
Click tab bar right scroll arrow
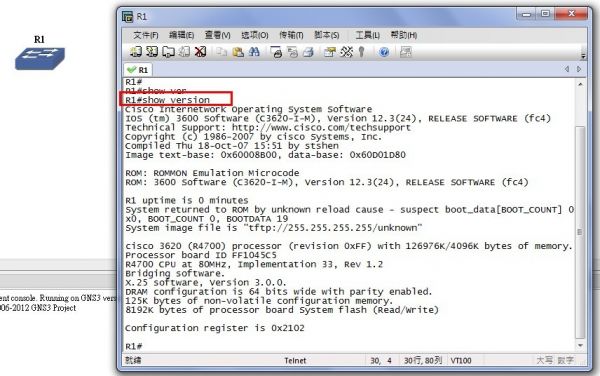coord(579,69)
